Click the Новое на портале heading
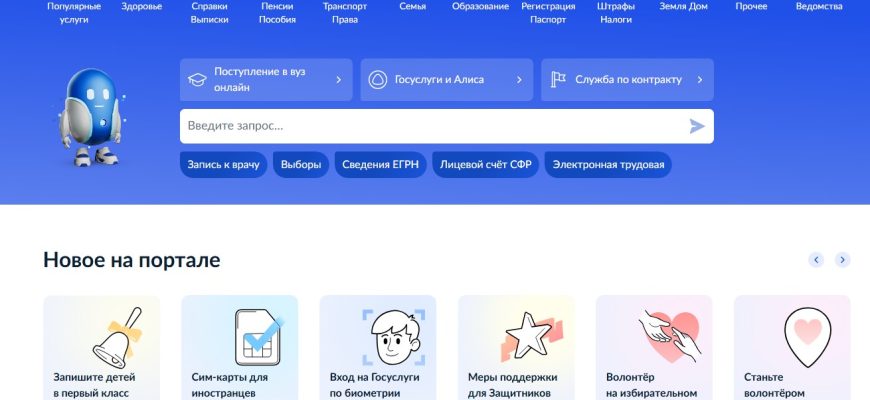Viewport: 870px width, 400px height. (x=131, y=260)
